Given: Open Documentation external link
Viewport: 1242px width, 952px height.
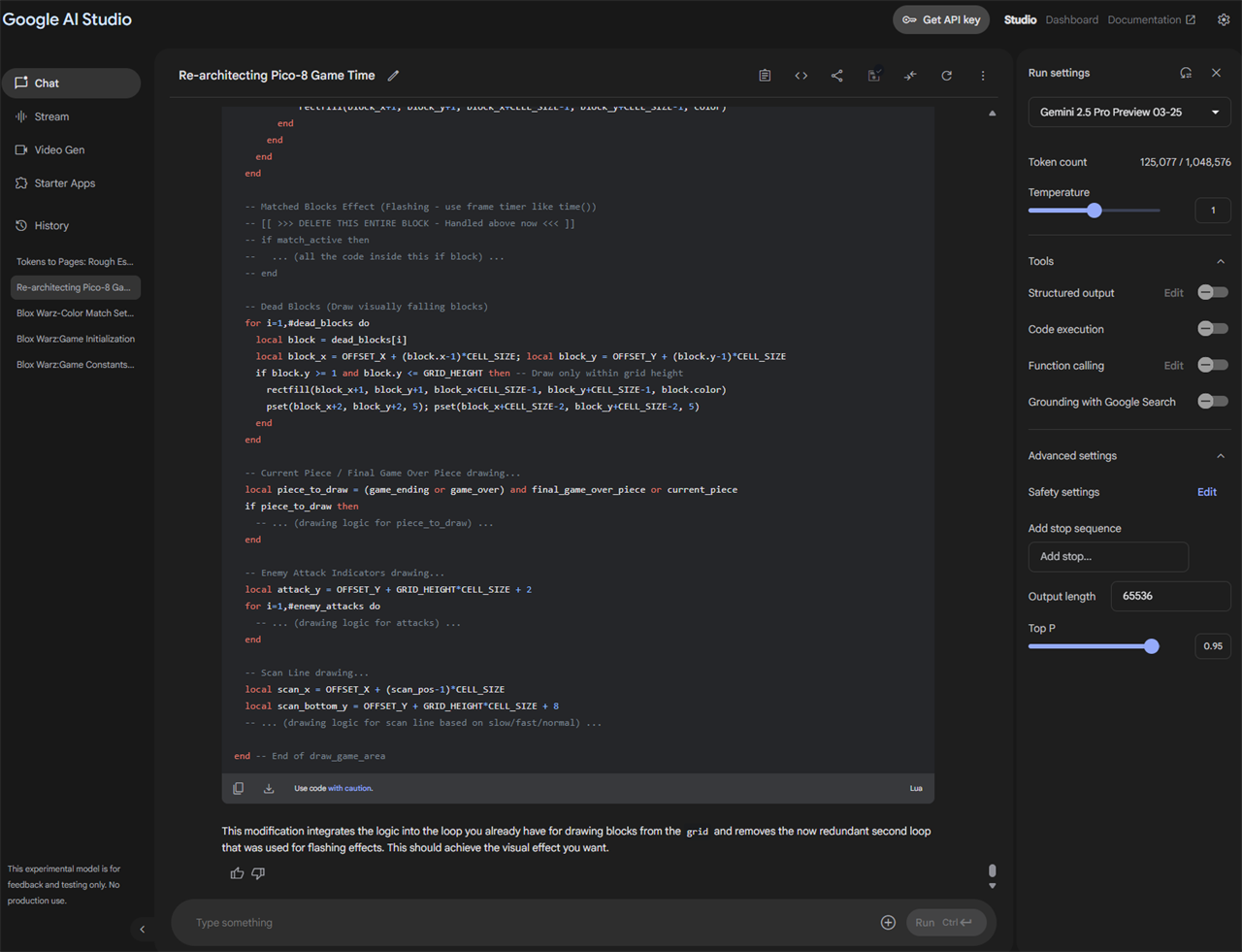Looking at the screenshot, I should pyautogui.click(x=1152, y=19).
